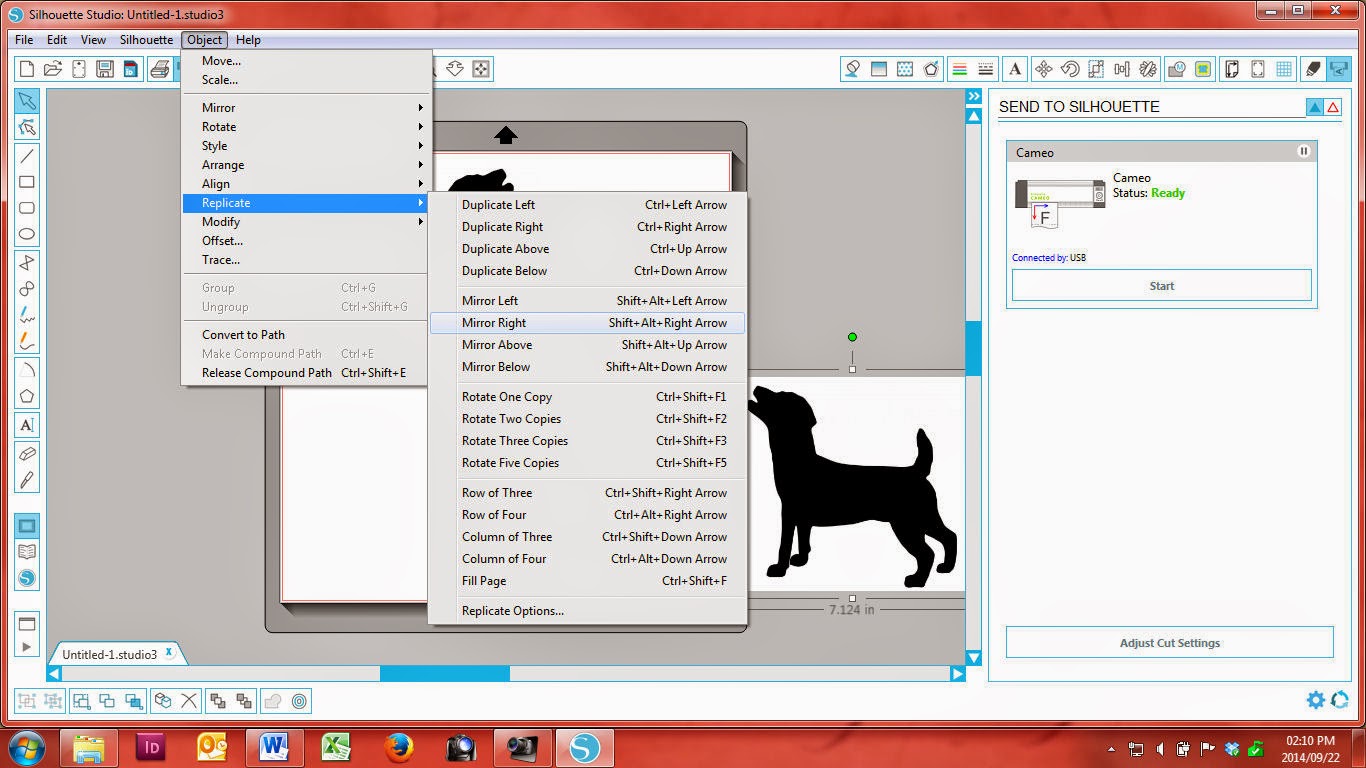Image resolution: width=1366 pixels, height=768 pixels.
Task: Click the Send to Silhouette toolbar icon
Action: click(x=1339, y=69)
